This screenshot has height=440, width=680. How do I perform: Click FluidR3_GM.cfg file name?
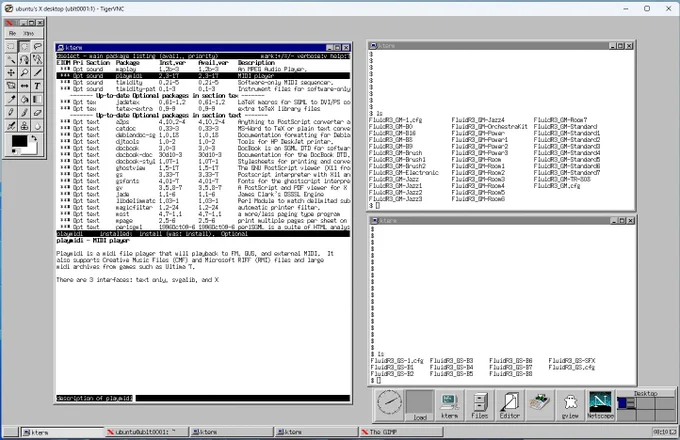click(556, 186)
